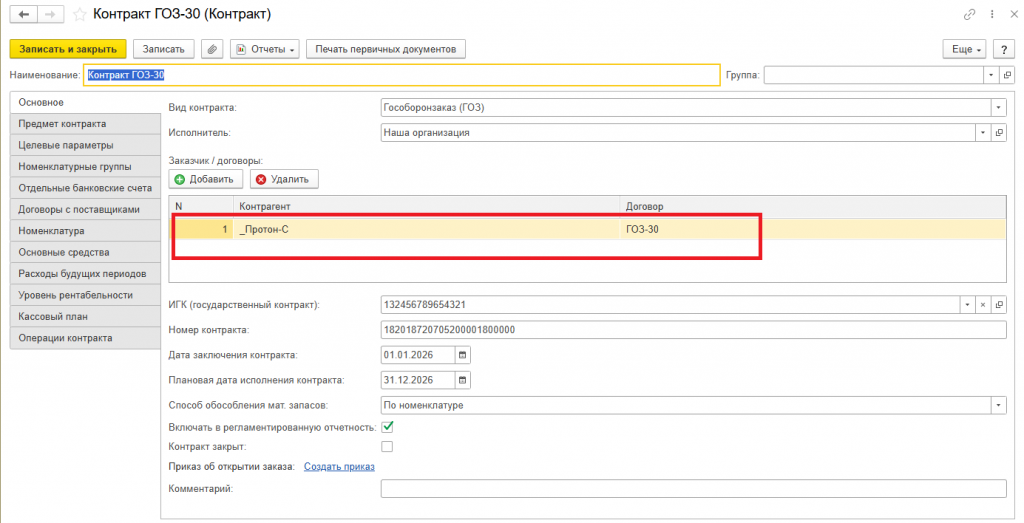Open the Создать приказ link
This screenshot has width=1024, height=523.
point(340,467)
